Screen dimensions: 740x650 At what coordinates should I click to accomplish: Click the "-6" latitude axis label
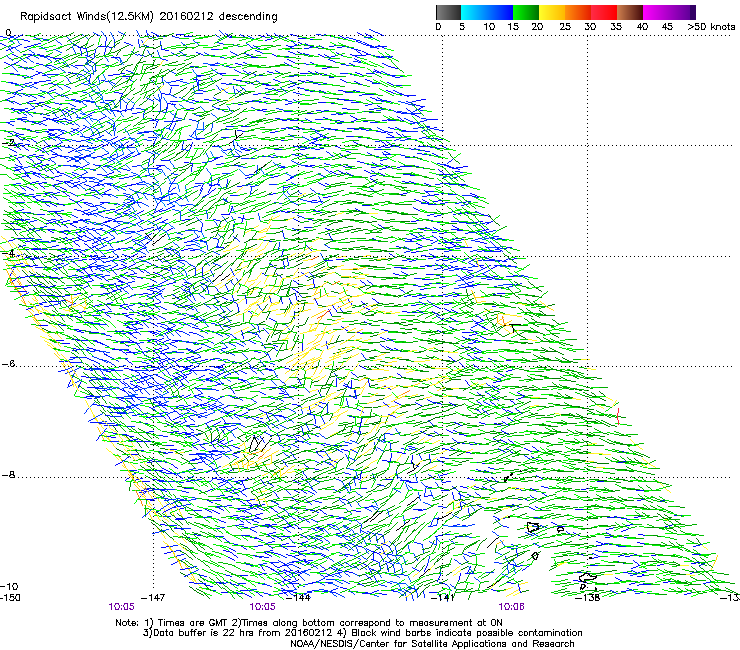point(8,363)
